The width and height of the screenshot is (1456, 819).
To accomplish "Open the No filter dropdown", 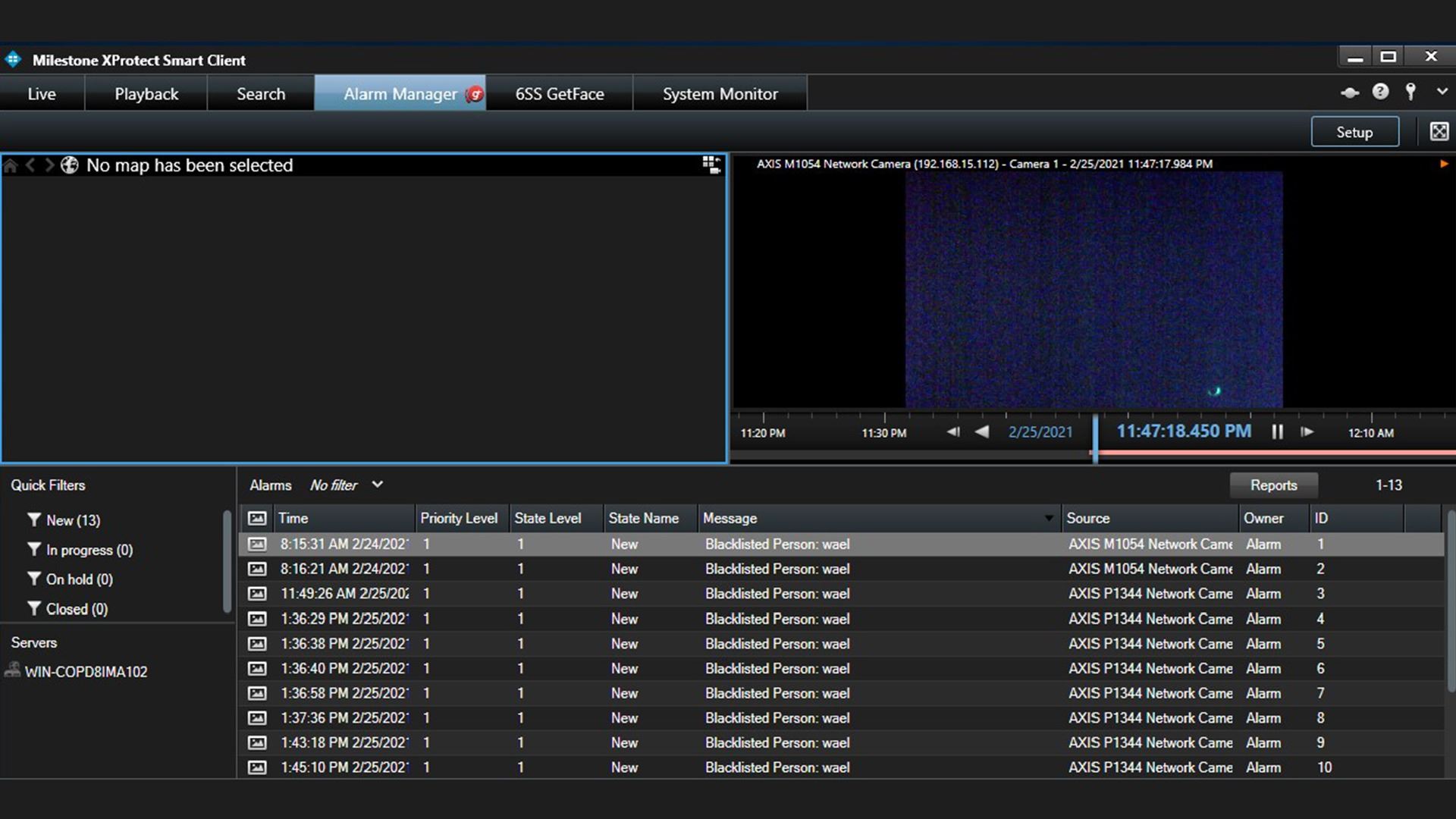I will [x=347, y=485].
